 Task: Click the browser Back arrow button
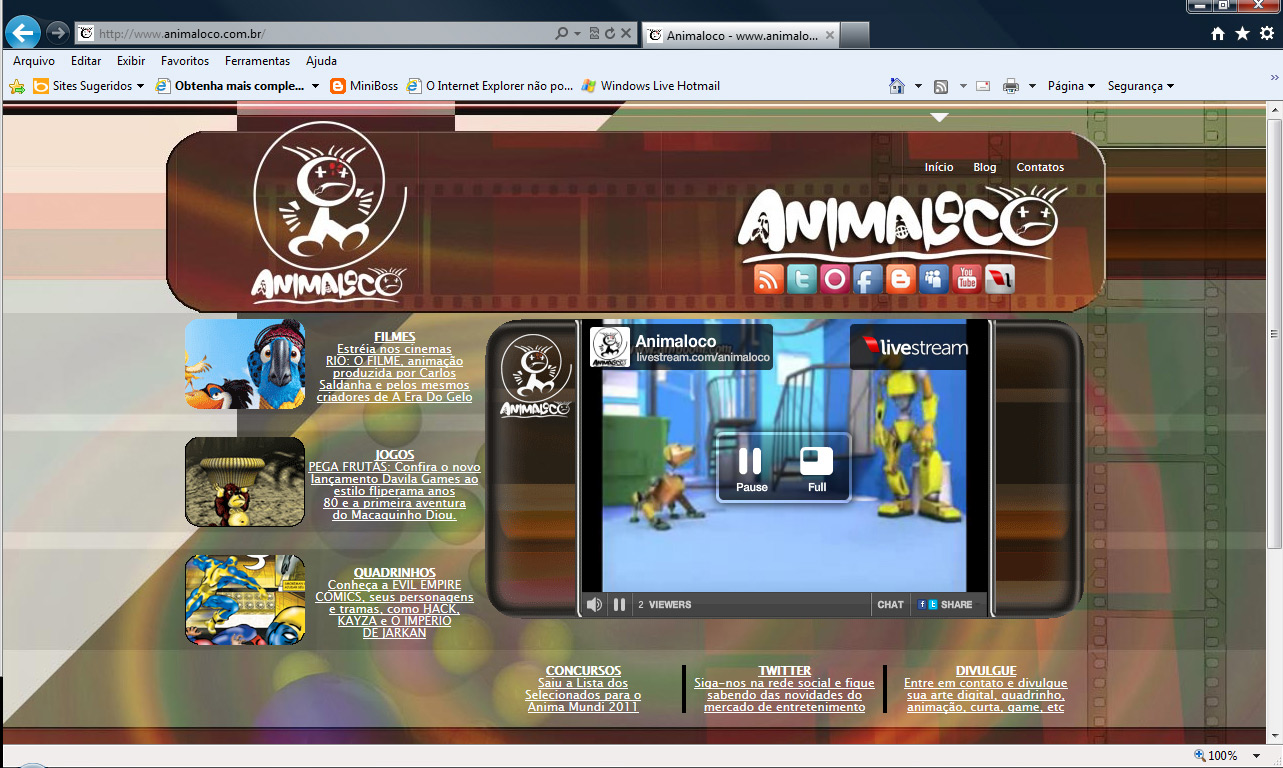pos(23,33)
